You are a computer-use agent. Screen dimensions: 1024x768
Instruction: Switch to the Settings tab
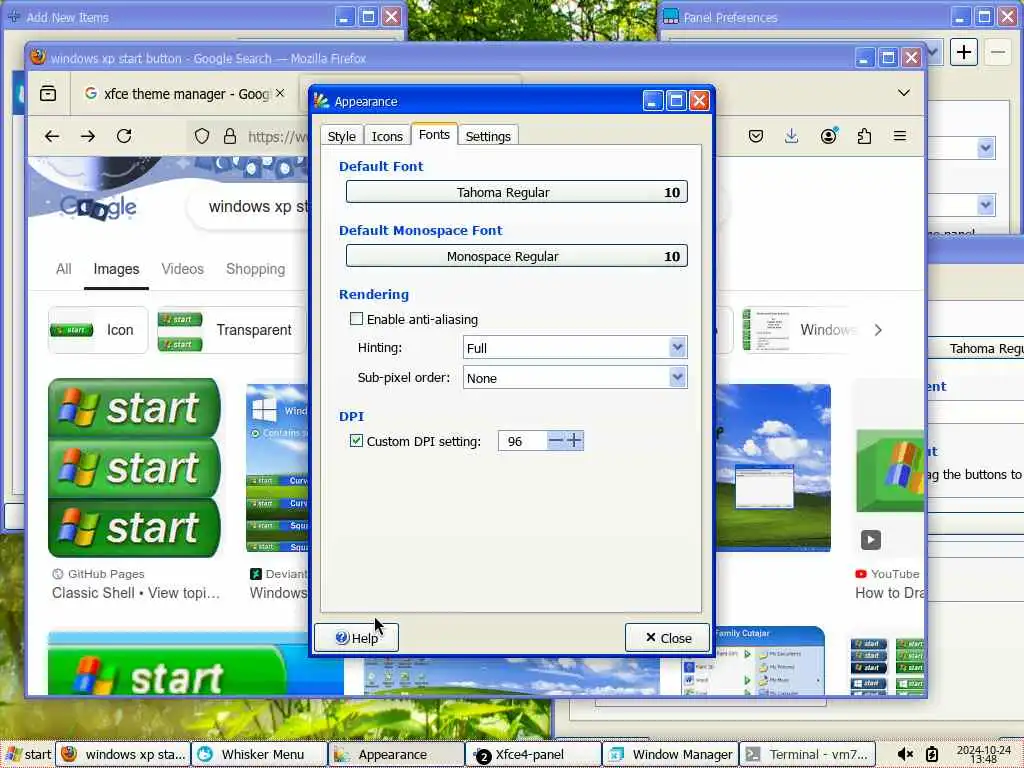488,136
